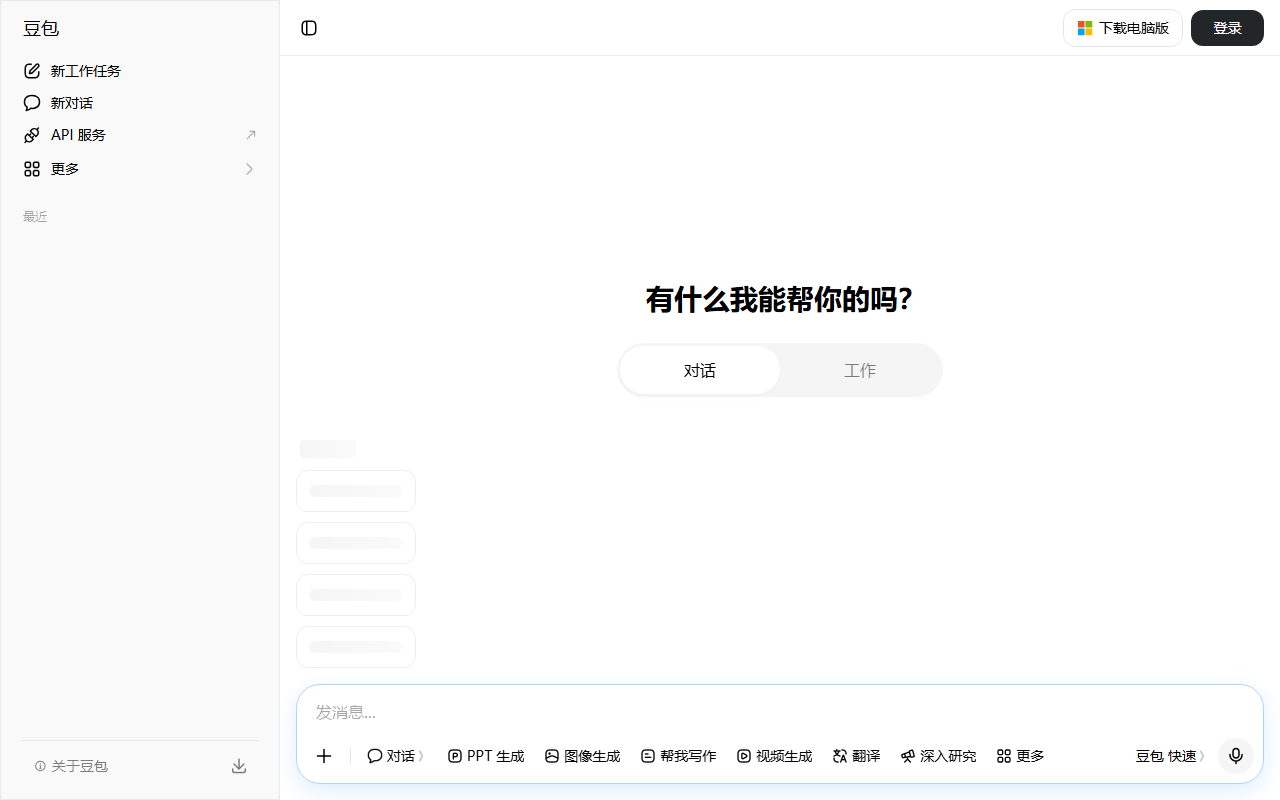Collapse the sidebar with the panel icon
This screenshot has width=1280, height=800.
[309, 28]
